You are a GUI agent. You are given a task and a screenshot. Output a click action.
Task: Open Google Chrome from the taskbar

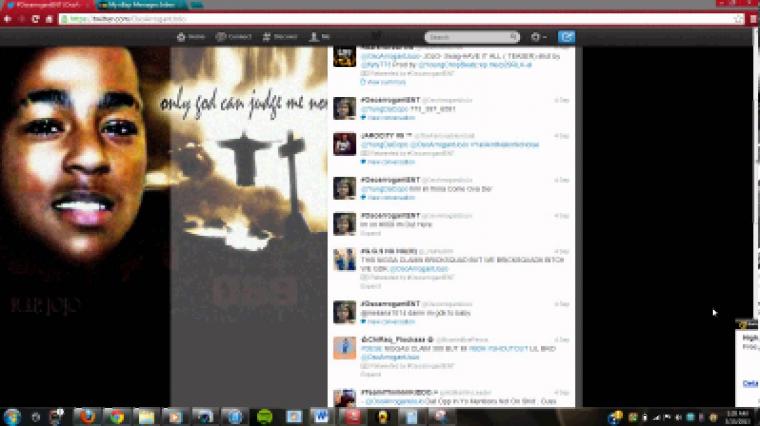[x=117, y=416]
